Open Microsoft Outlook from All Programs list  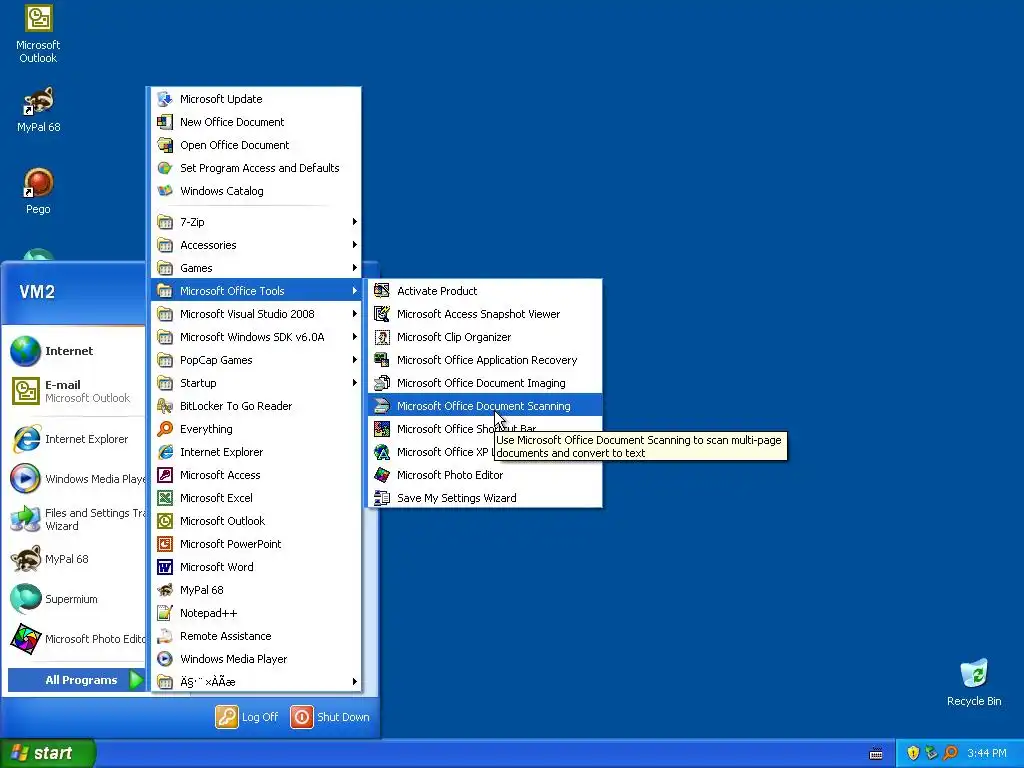(x=256, y=521)
